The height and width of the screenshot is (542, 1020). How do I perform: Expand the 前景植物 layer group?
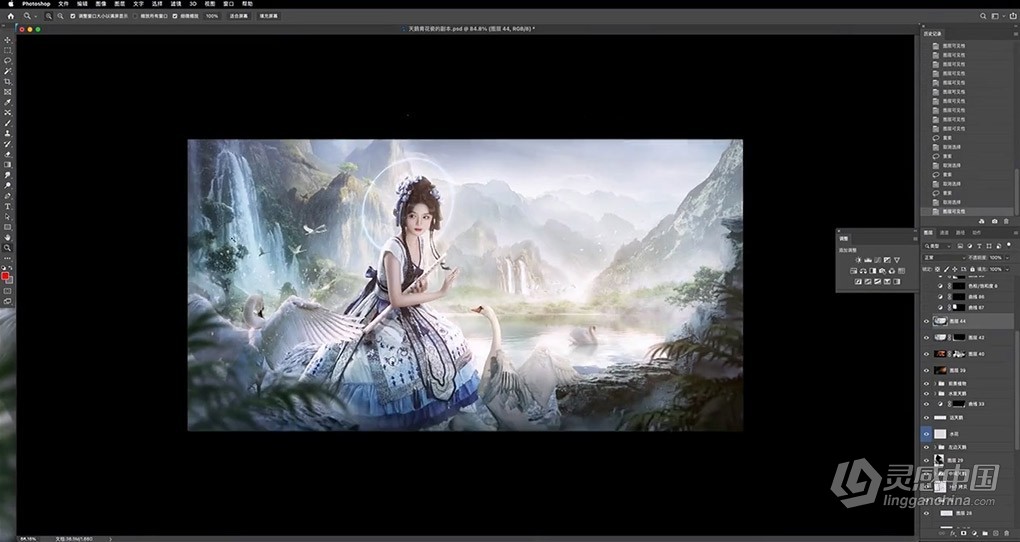[x=936, y=383]
